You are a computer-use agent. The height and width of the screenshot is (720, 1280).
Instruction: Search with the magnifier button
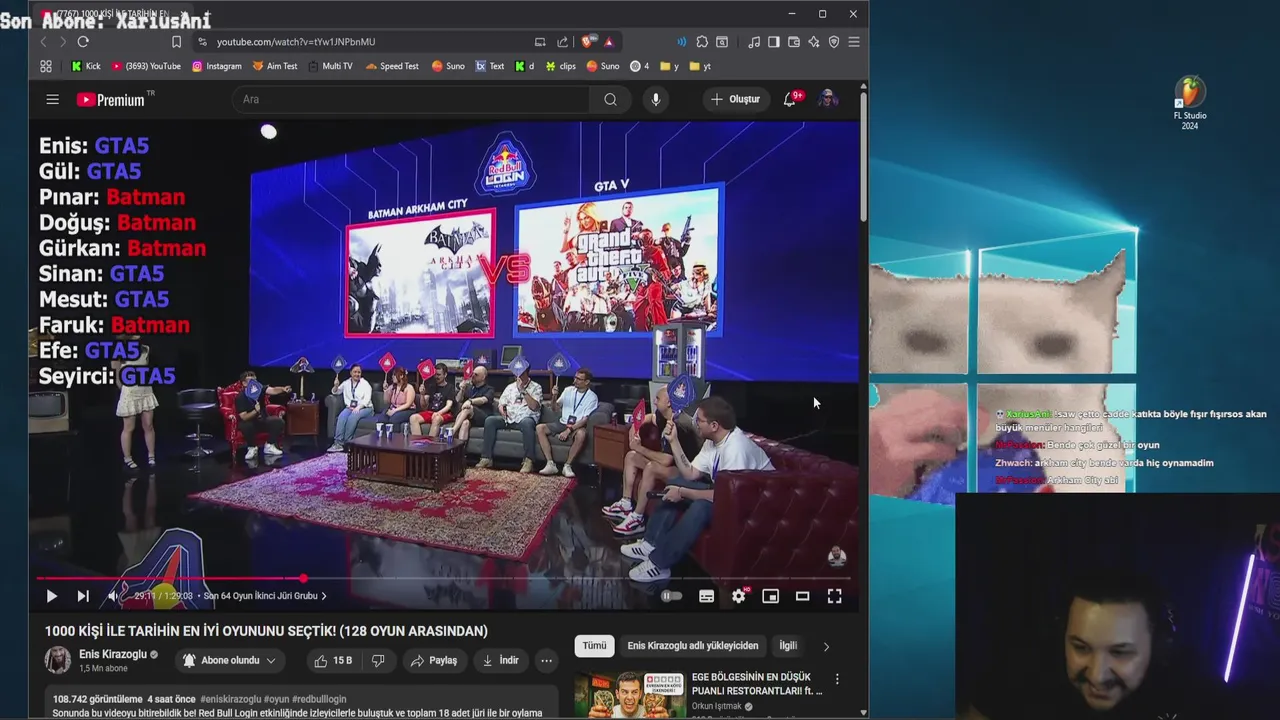[x=610, y=99]
